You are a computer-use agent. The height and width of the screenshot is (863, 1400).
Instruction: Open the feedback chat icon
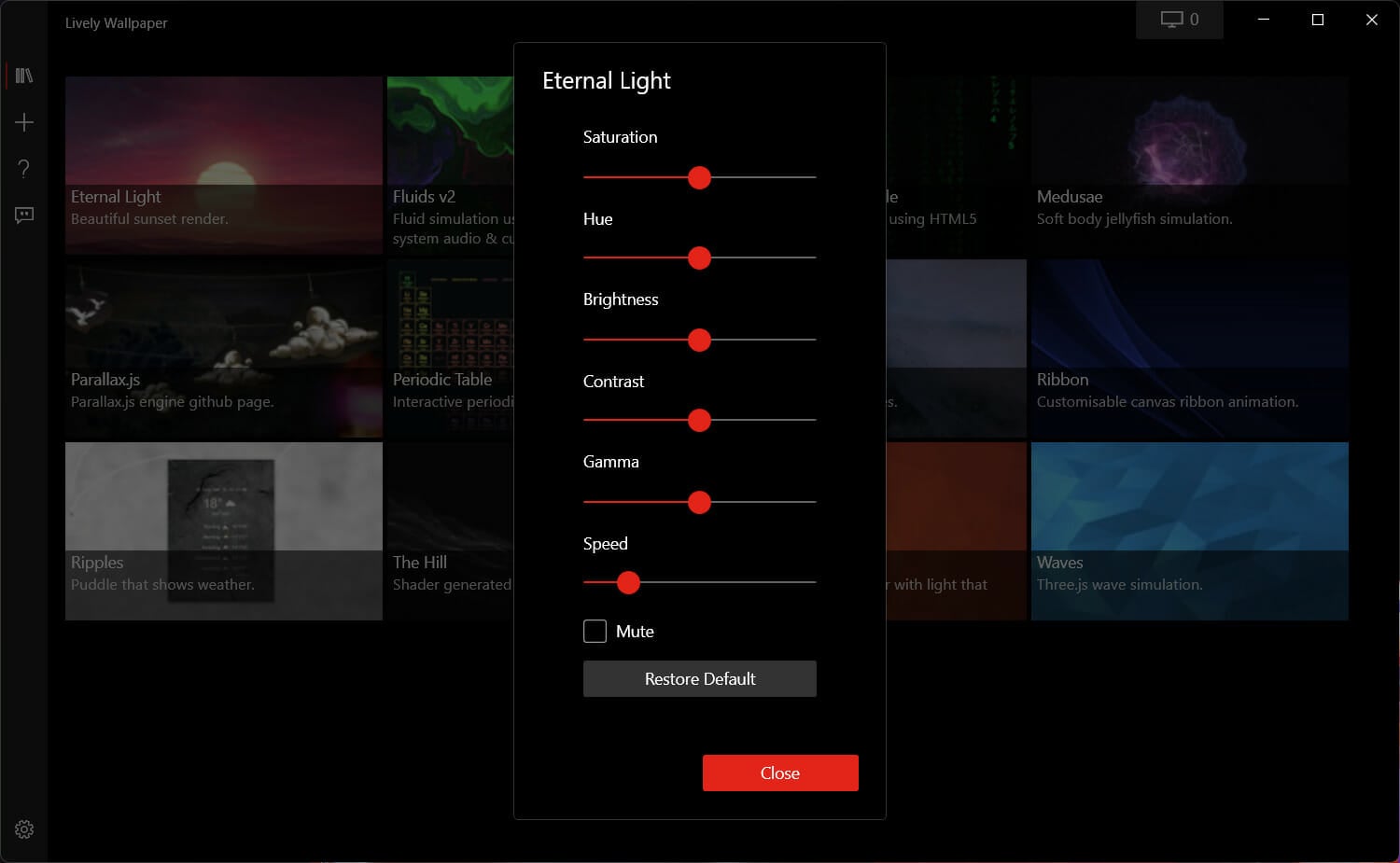pyautogui.click(x=24, y=216)
